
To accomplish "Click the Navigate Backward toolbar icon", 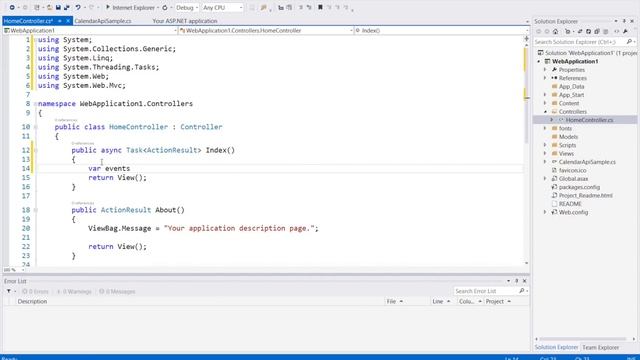I will pyautogui.click(x=12, y=7).
